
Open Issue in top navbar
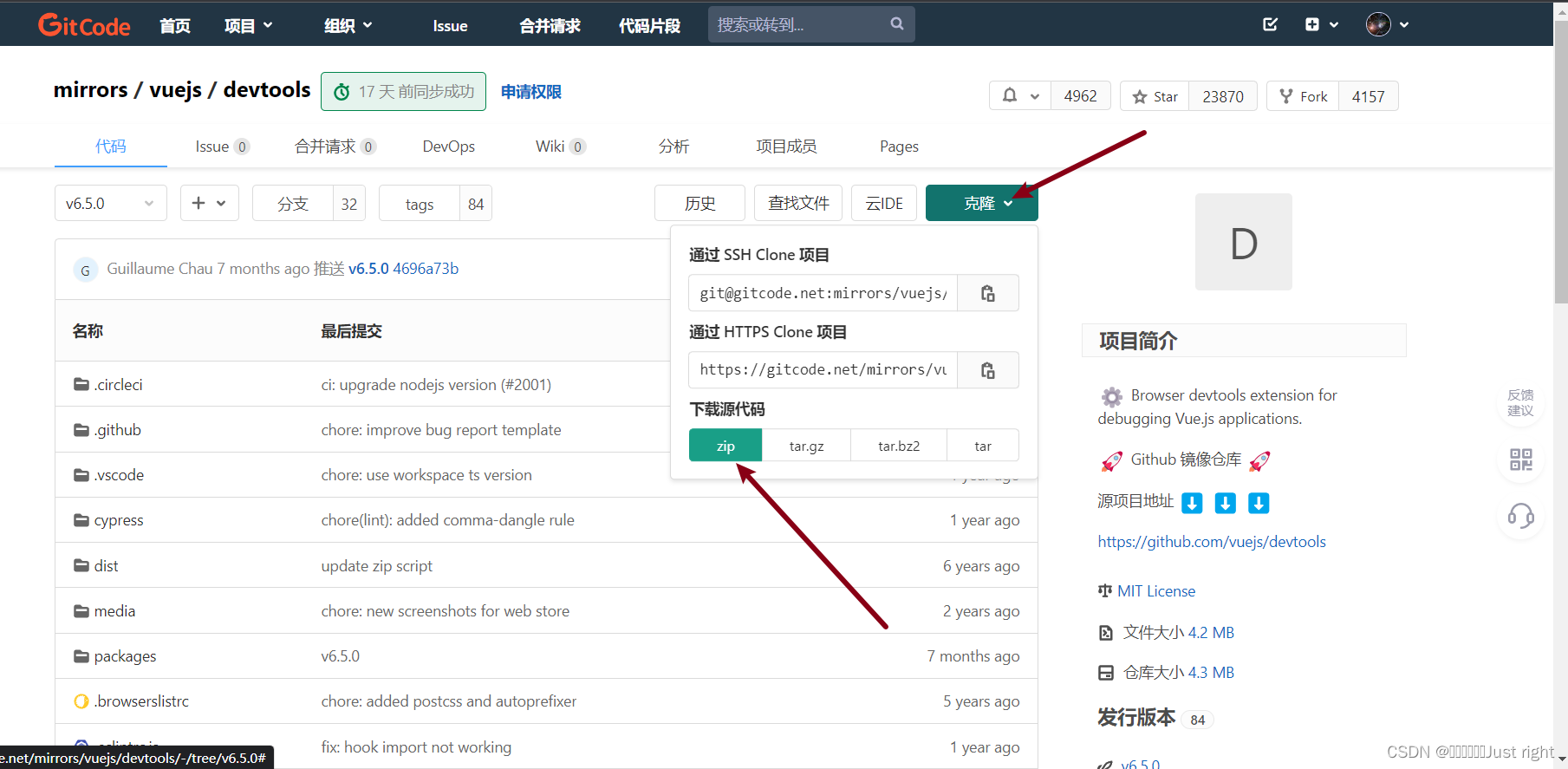pos(450,25)
